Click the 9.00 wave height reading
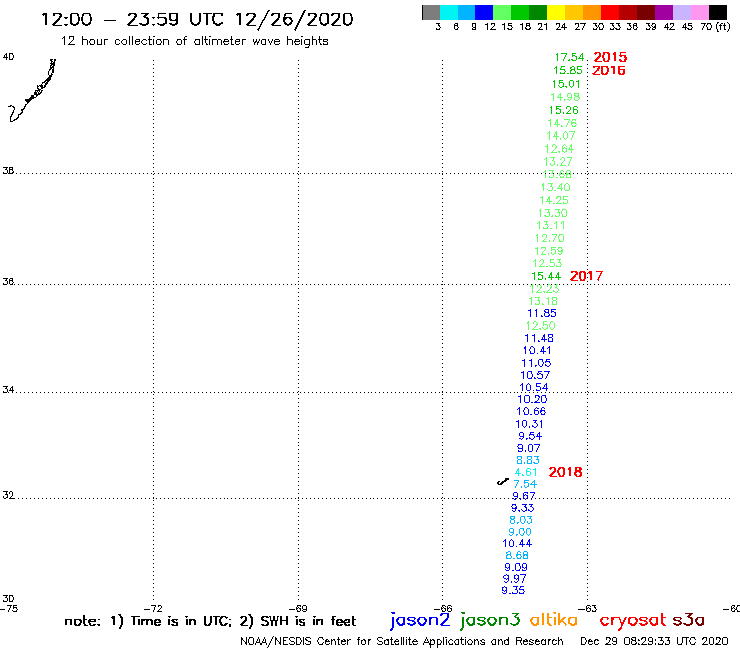The width and height of the screenshot is (740, 650). (520, 532)
